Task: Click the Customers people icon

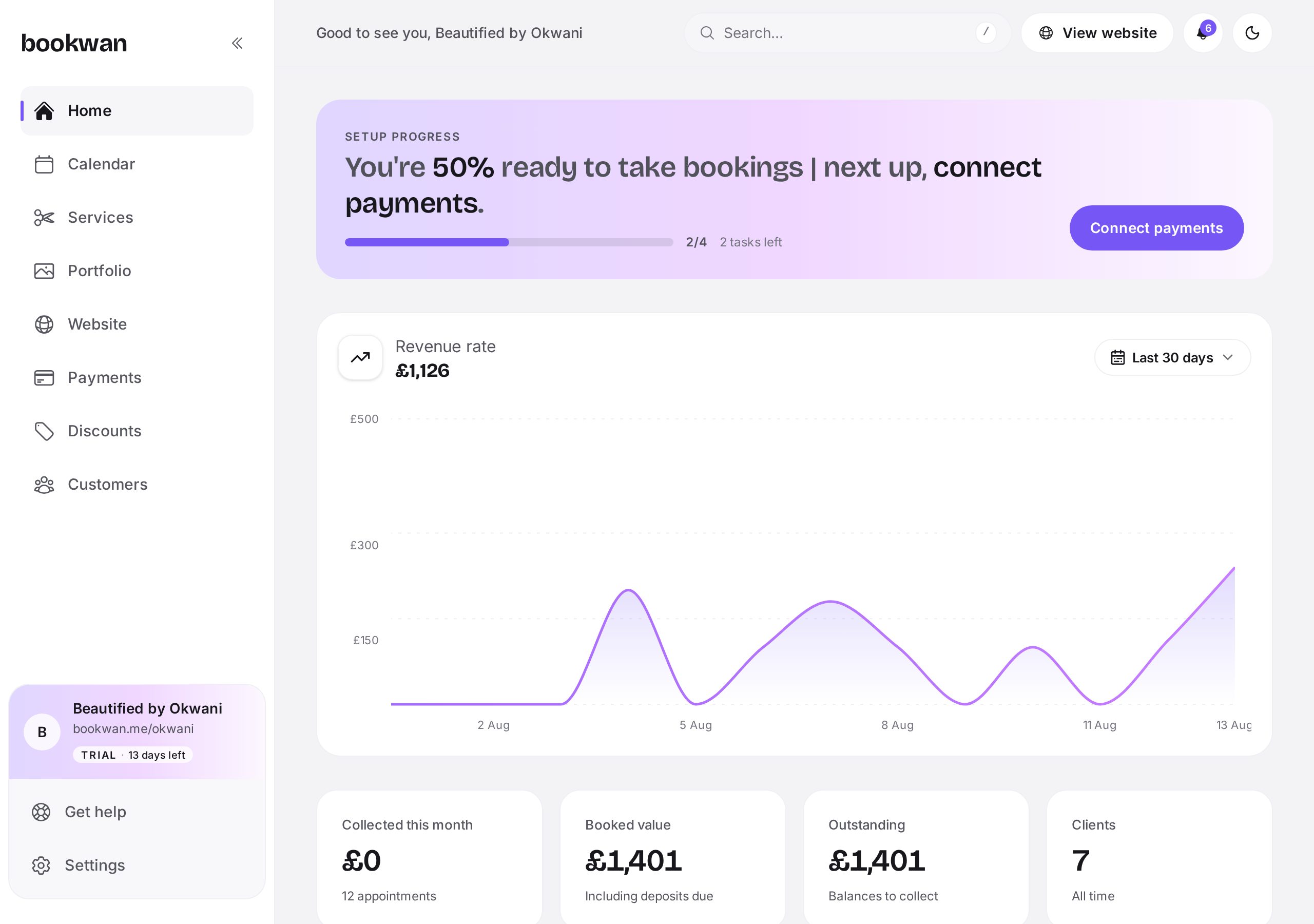Action: click(x=44, y=485)
